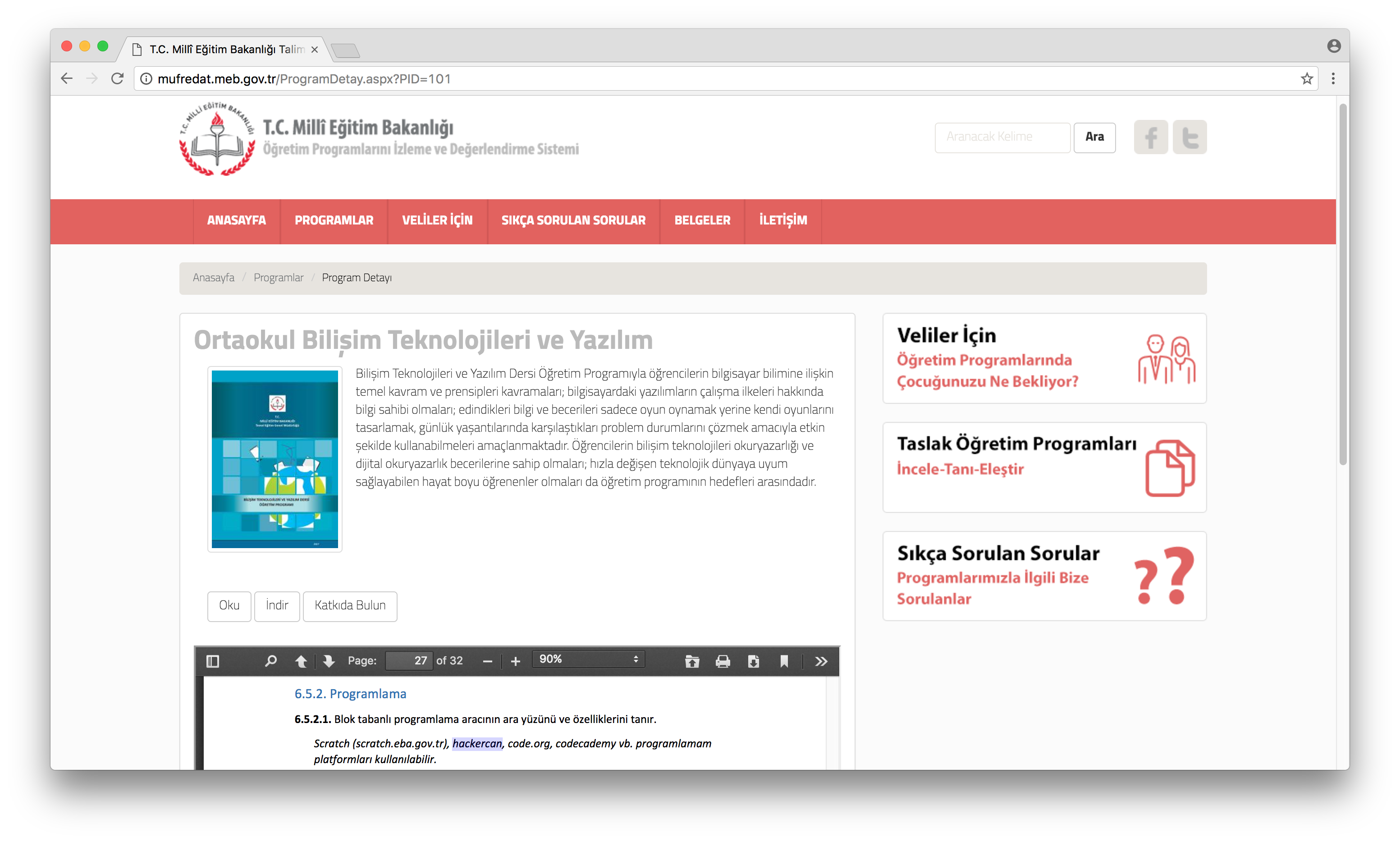Viewport: 1400px width, 842px height.
Task: Print the PDF document
Action: tap(723, 661)
